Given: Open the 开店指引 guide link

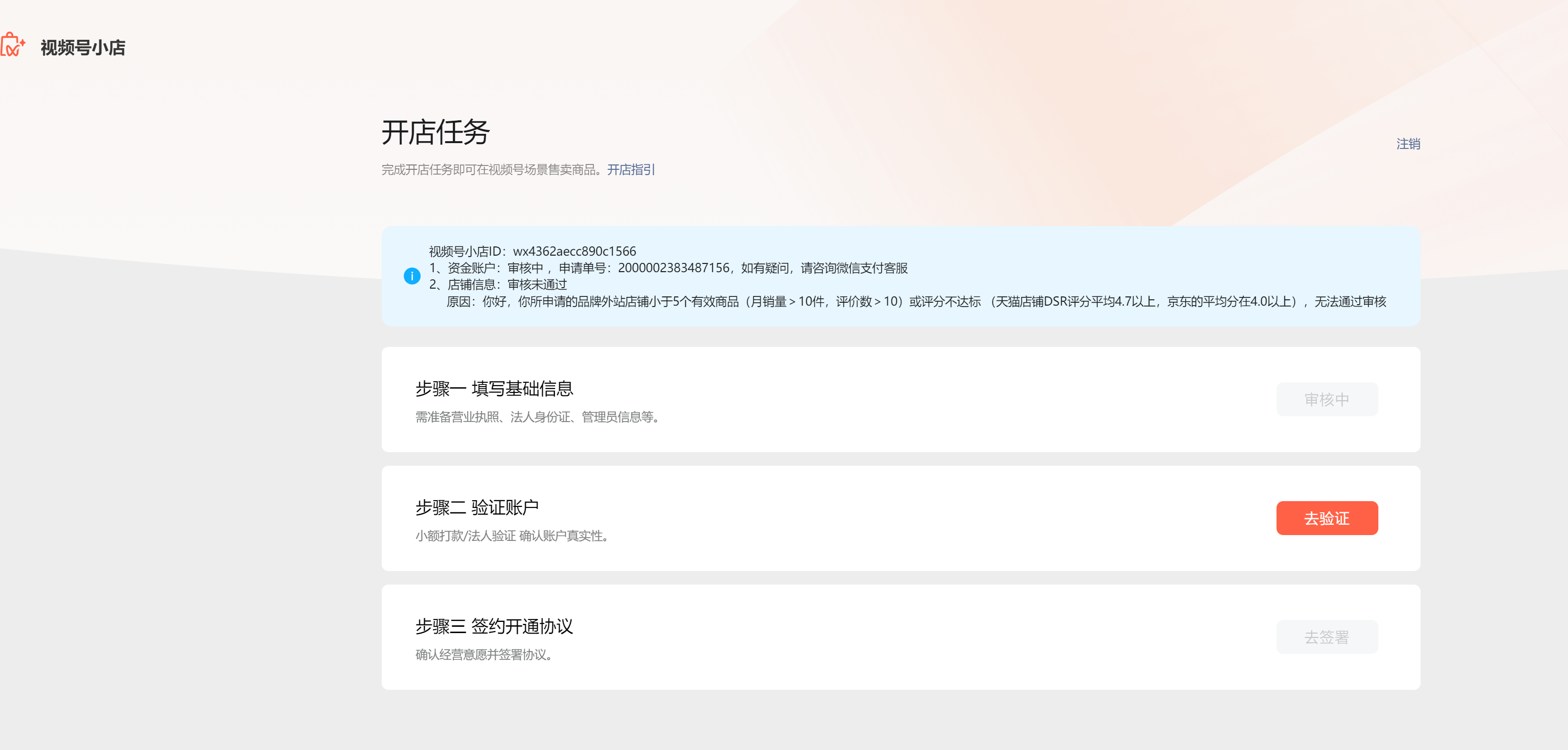Looking at the screenshot, I should tap(630, 170).
